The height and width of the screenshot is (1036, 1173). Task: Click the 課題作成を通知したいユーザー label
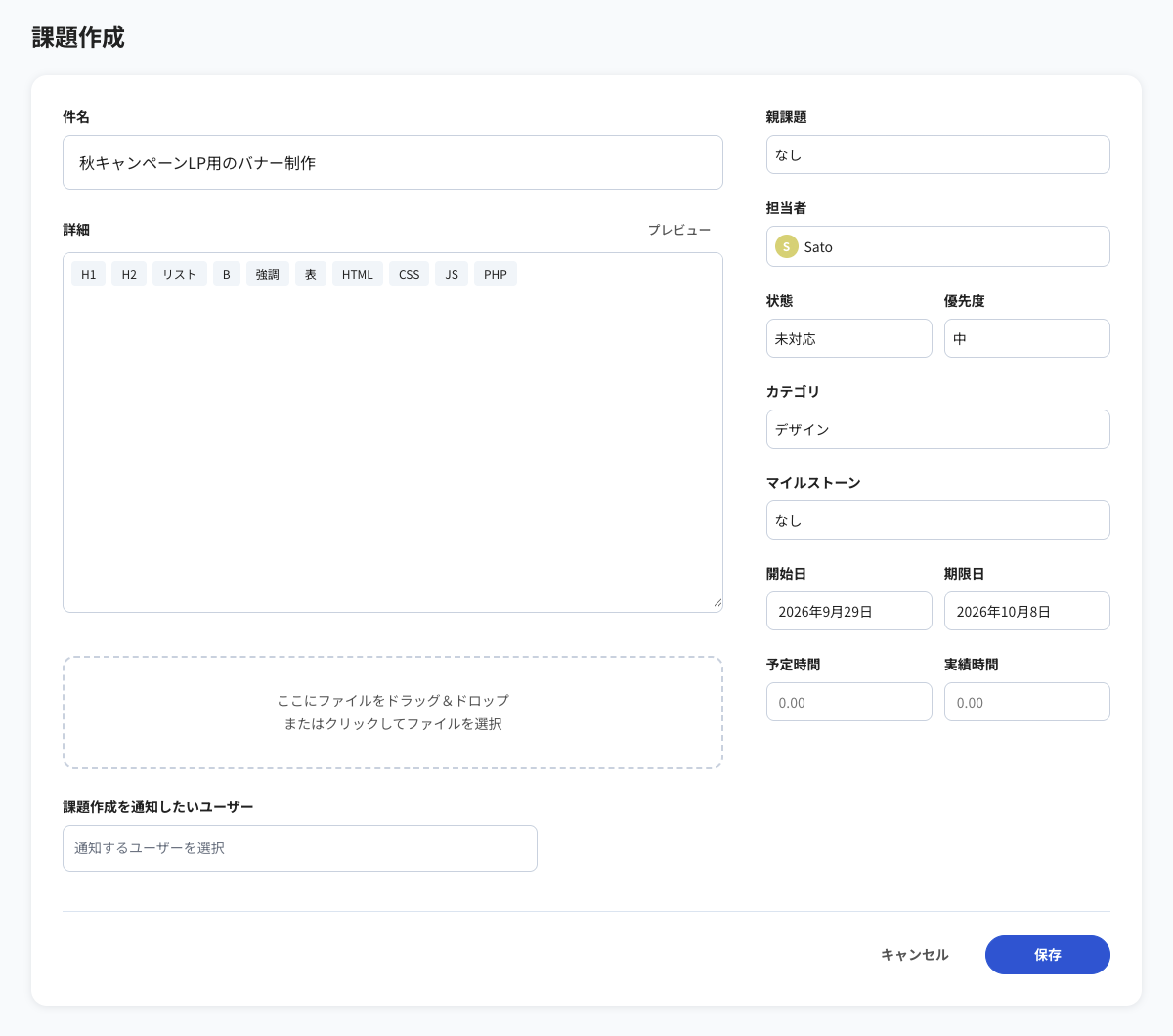pyautogui.click(x=158, y=807)
